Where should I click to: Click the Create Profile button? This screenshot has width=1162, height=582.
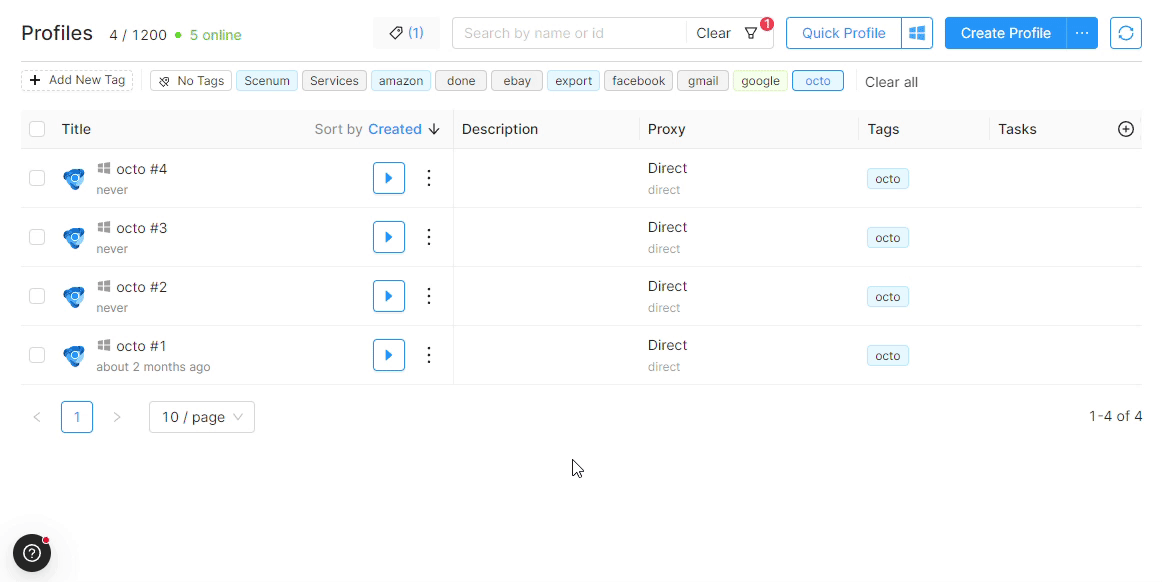(x=1005, y=33)
